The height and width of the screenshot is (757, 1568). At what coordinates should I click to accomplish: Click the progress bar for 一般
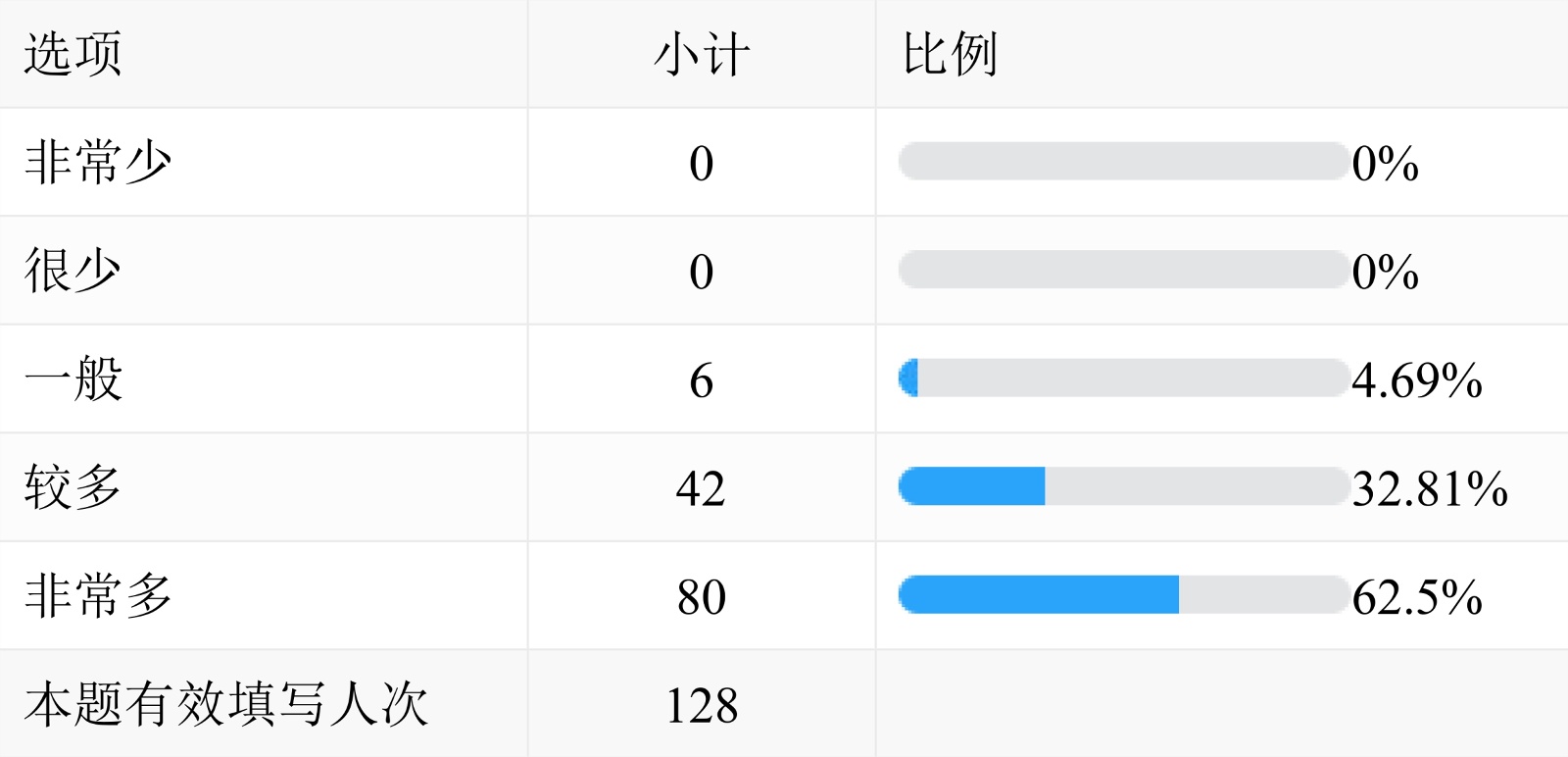1123,378
